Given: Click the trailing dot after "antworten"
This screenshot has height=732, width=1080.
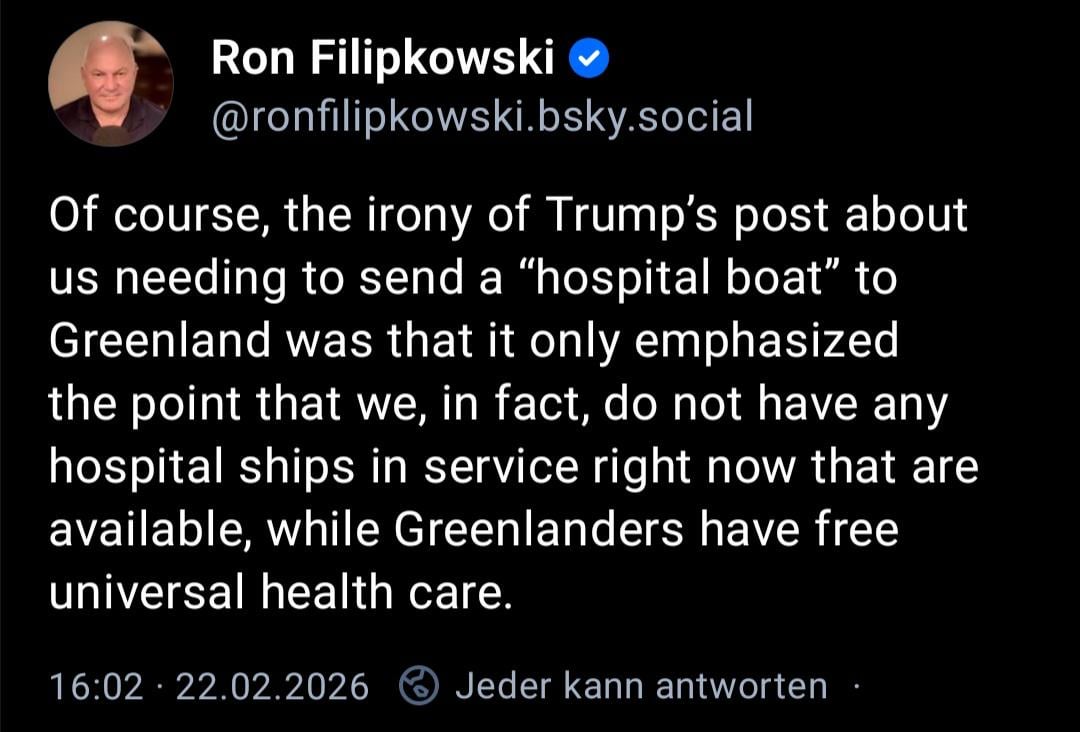Looking at the screenshot, I should click(x=857, y=686).
